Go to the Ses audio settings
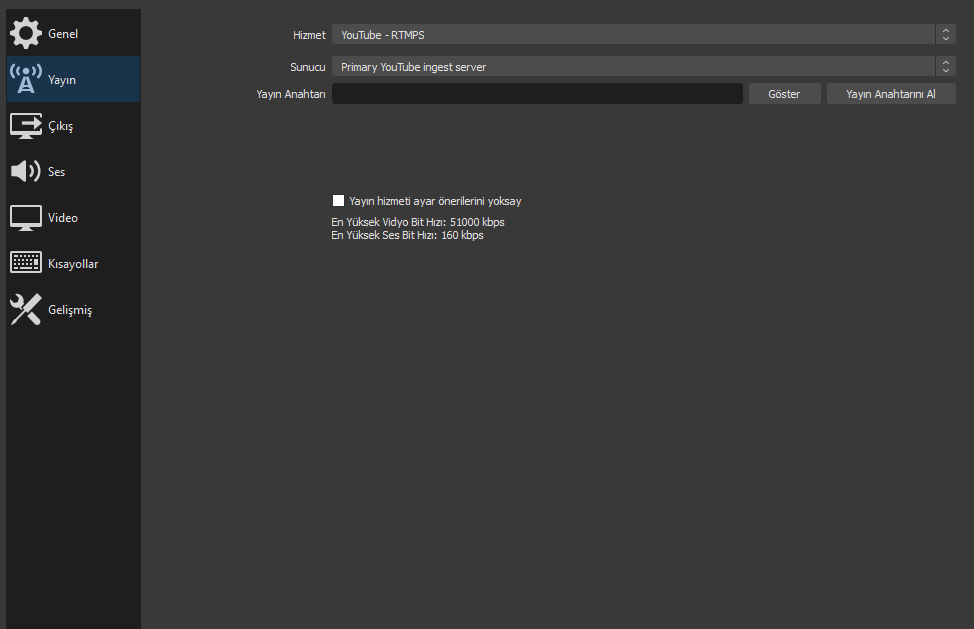The image size is (974, 629). pyautogui.click(x=73, y=171)
